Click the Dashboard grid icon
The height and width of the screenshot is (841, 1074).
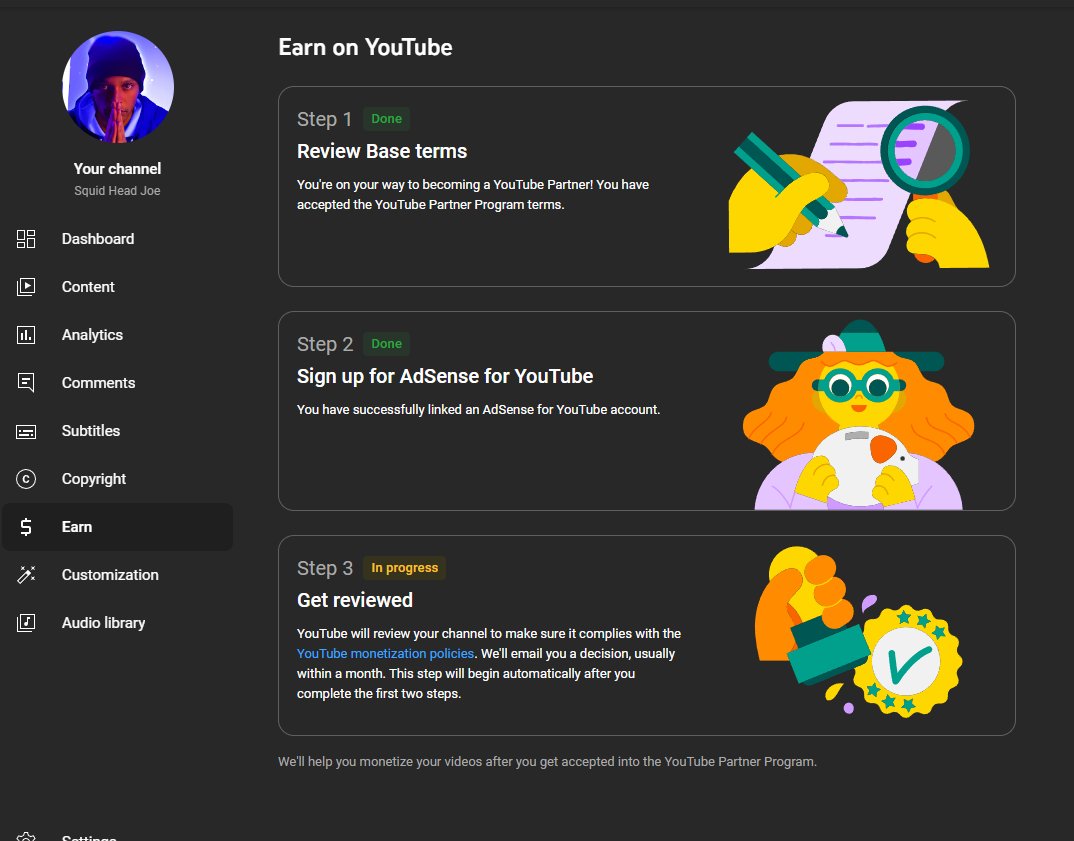(26, 239)
